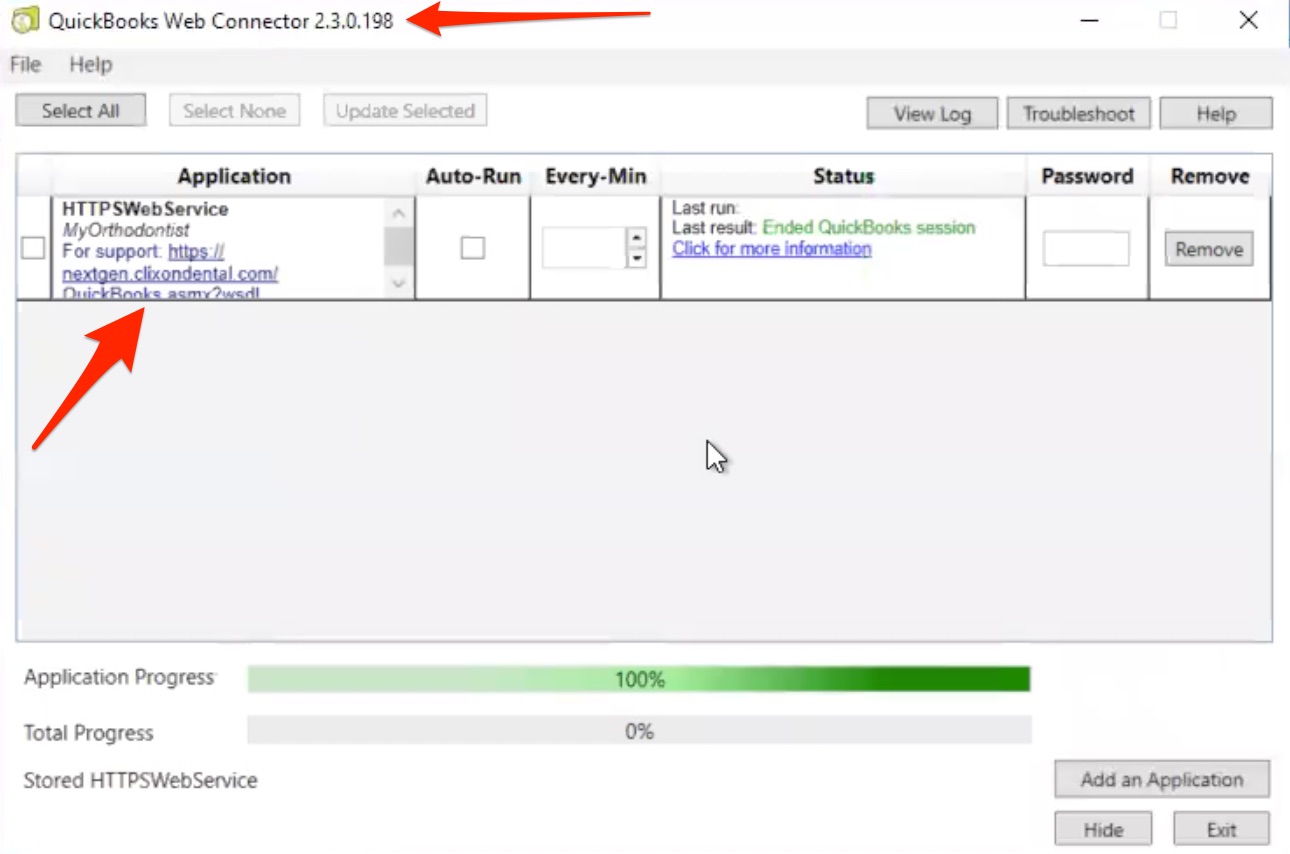Image resolution: width=1290 pixels, height=854 pixels.
Task: Open the File menu
Action: pyautogui.click(x=26, y=65)
